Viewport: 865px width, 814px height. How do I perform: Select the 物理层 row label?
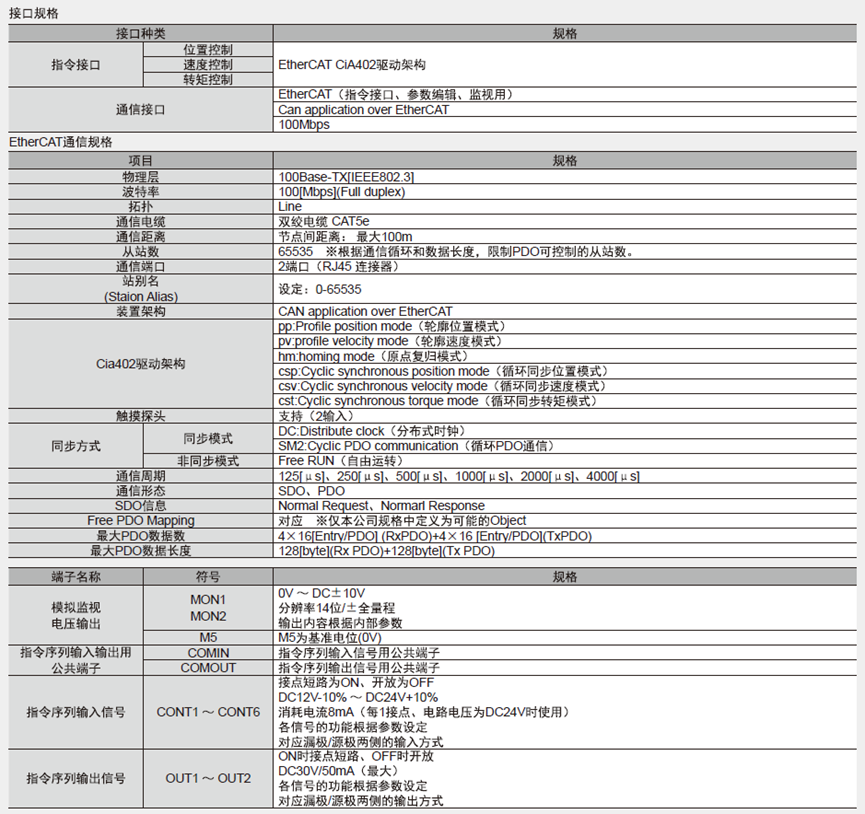pos(141,176)
